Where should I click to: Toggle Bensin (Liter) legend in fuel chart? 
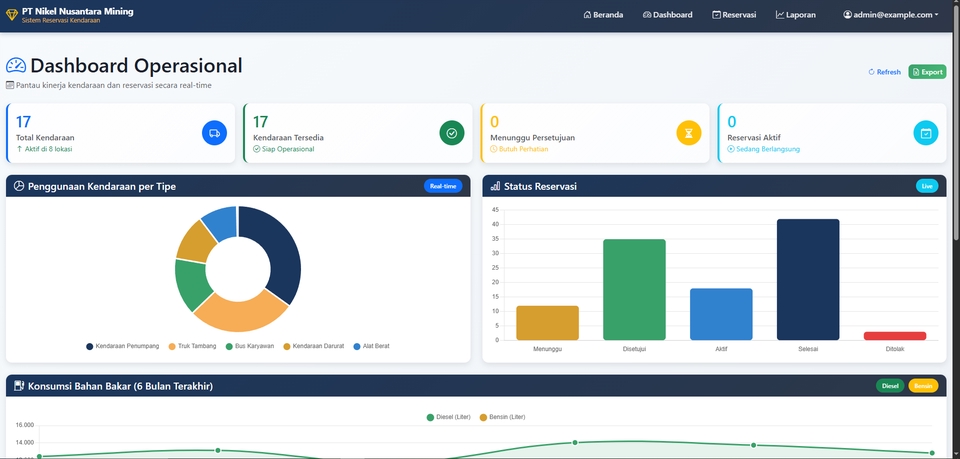(502, 417)
